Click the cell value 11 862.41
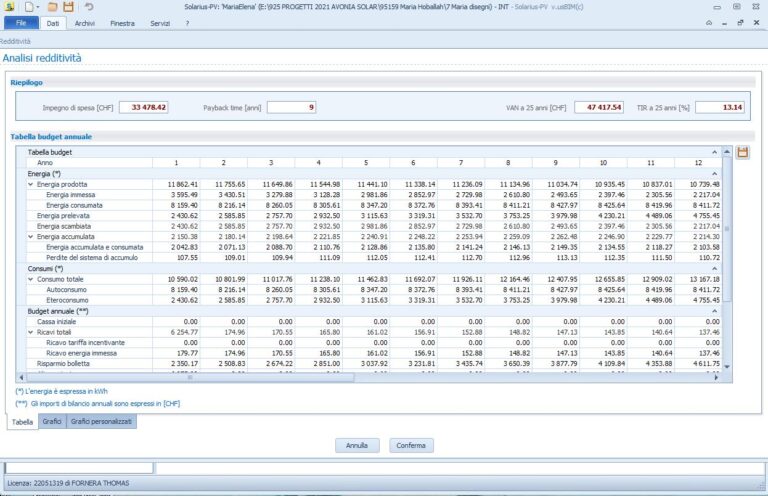The image size is (768, 496). coord(183,185)
